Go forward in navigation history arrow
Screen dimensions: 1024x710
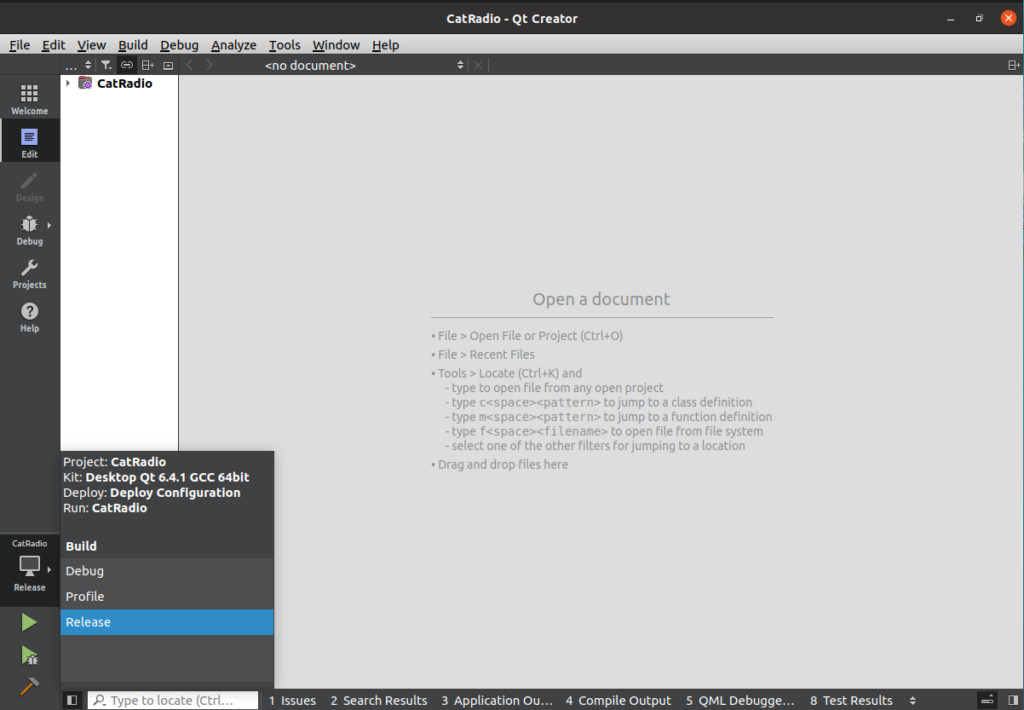[x=209, y=65]
